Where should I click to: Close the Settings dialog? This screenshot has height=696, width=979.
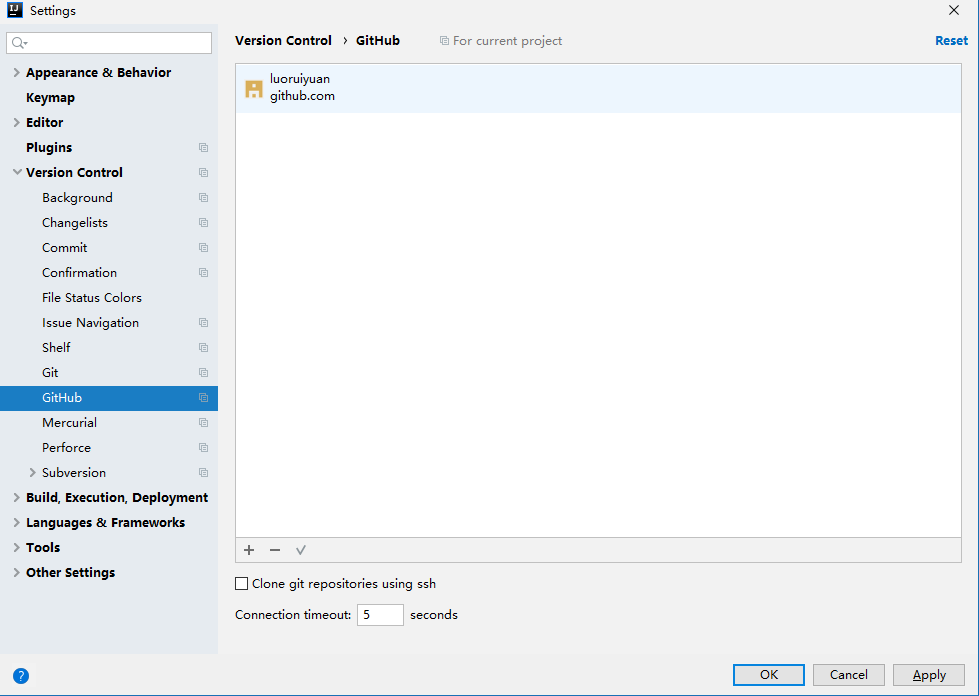coord(954,10)
